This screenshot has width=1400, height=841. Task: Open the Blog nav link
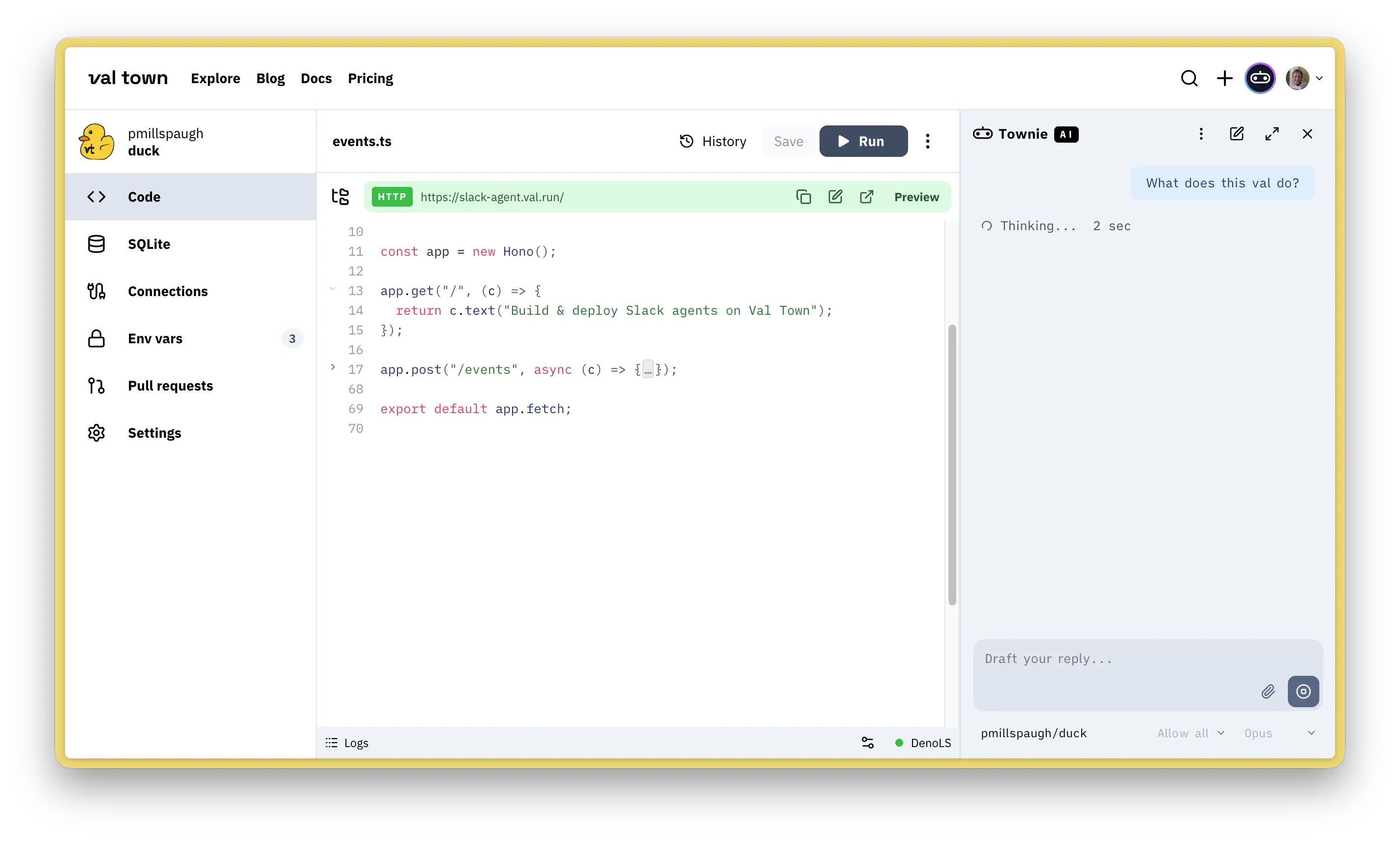point(271,78)
